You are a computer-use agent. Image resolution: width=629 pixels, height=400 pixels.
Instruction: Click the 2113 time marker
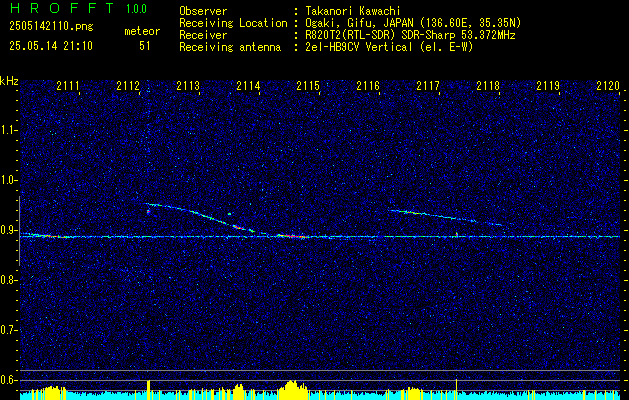point(188,86)
